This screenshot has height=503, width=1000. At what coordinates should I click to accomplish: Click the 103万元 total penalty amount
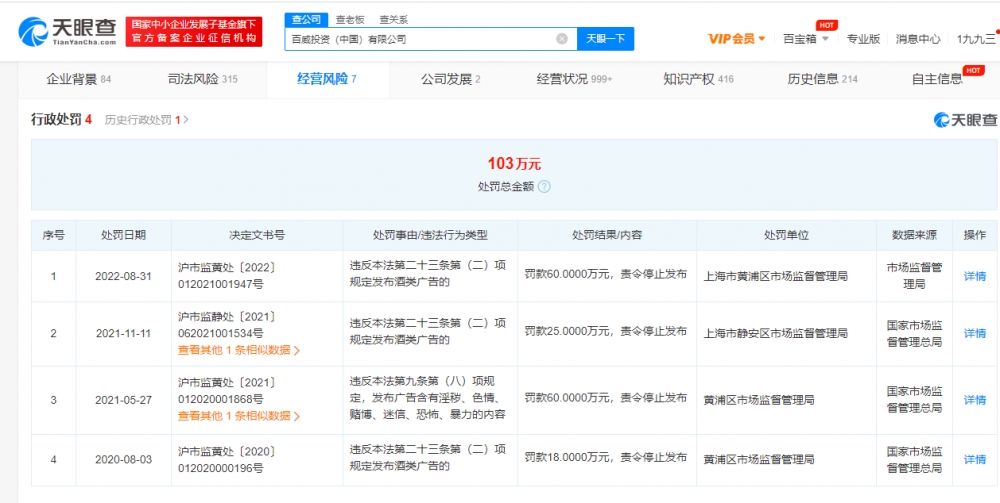514,164
